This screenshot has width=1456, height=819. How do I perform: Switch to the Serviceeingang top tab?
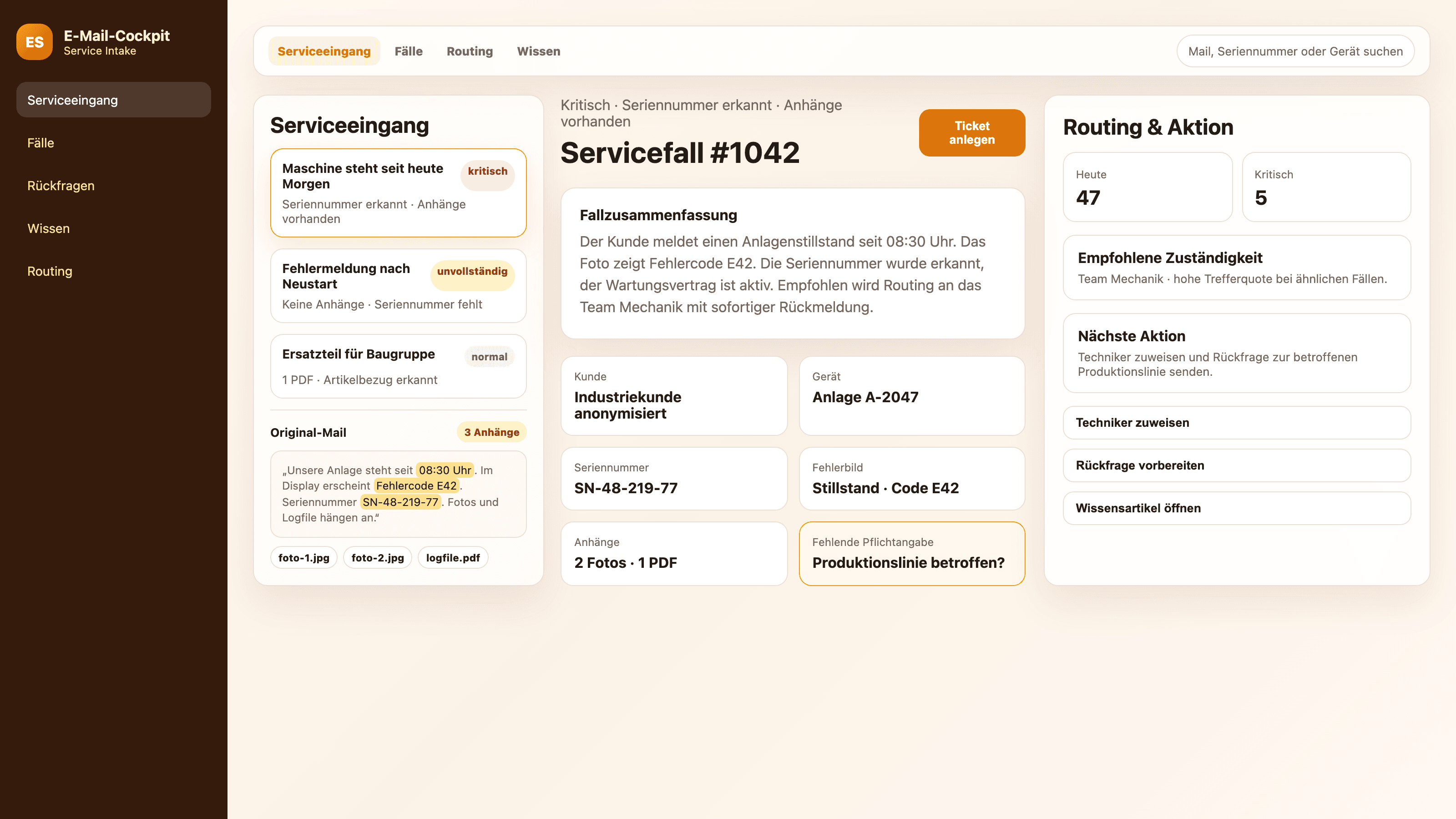(x=324, y=51)
